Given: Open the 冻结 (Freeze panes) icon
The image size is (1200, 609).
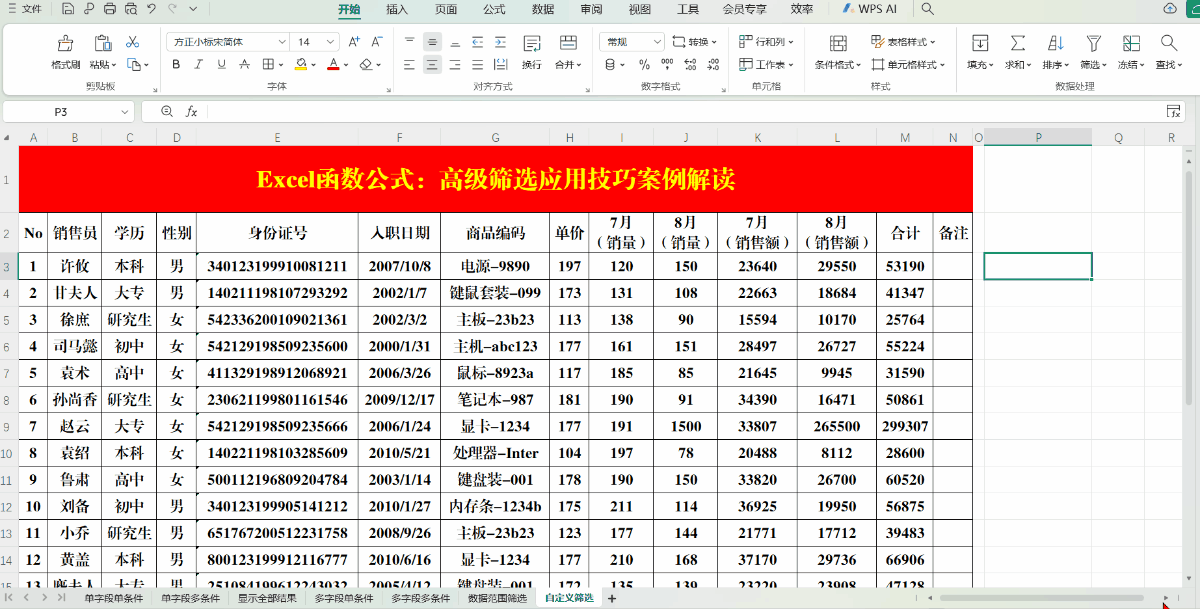Looking at the screenshot, I should tap(1131, 52).
